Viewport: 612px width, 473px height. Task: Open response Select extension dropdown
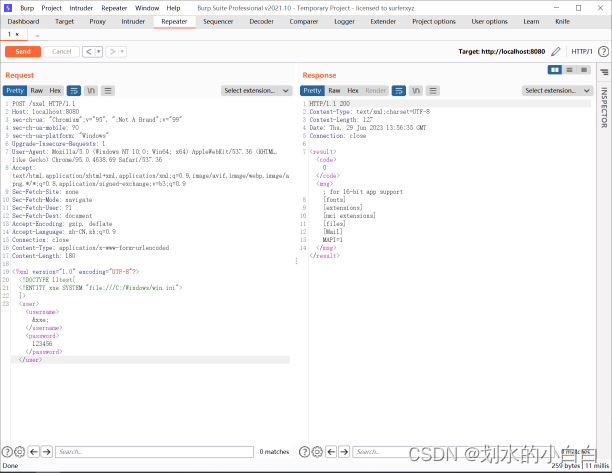click(557, 91)
